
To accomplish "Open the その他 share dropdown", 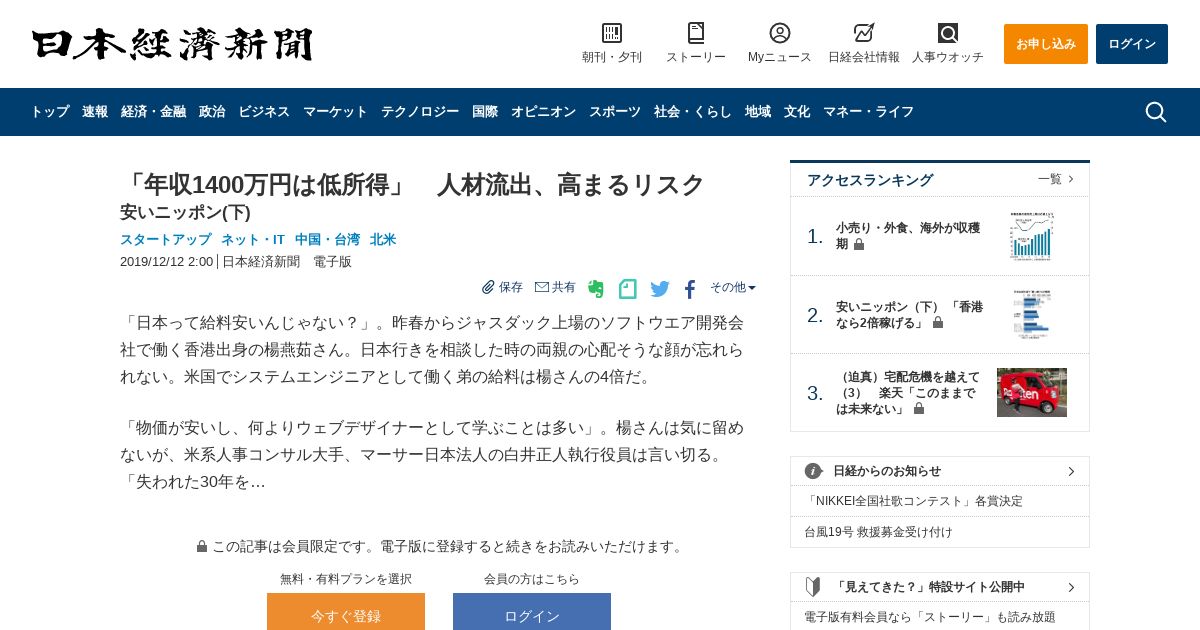I will tap(733, 287).
